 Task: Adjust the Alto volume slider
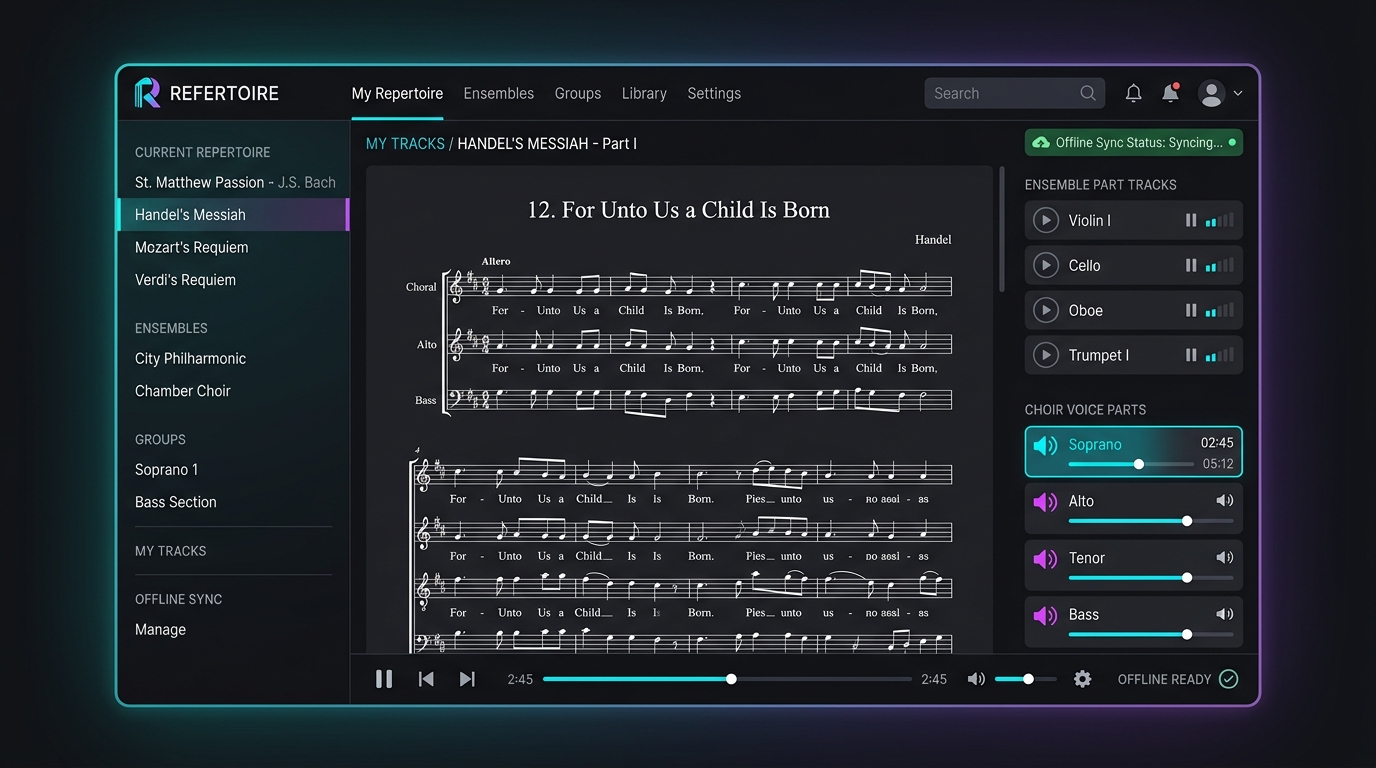[x=1151, y=521]
